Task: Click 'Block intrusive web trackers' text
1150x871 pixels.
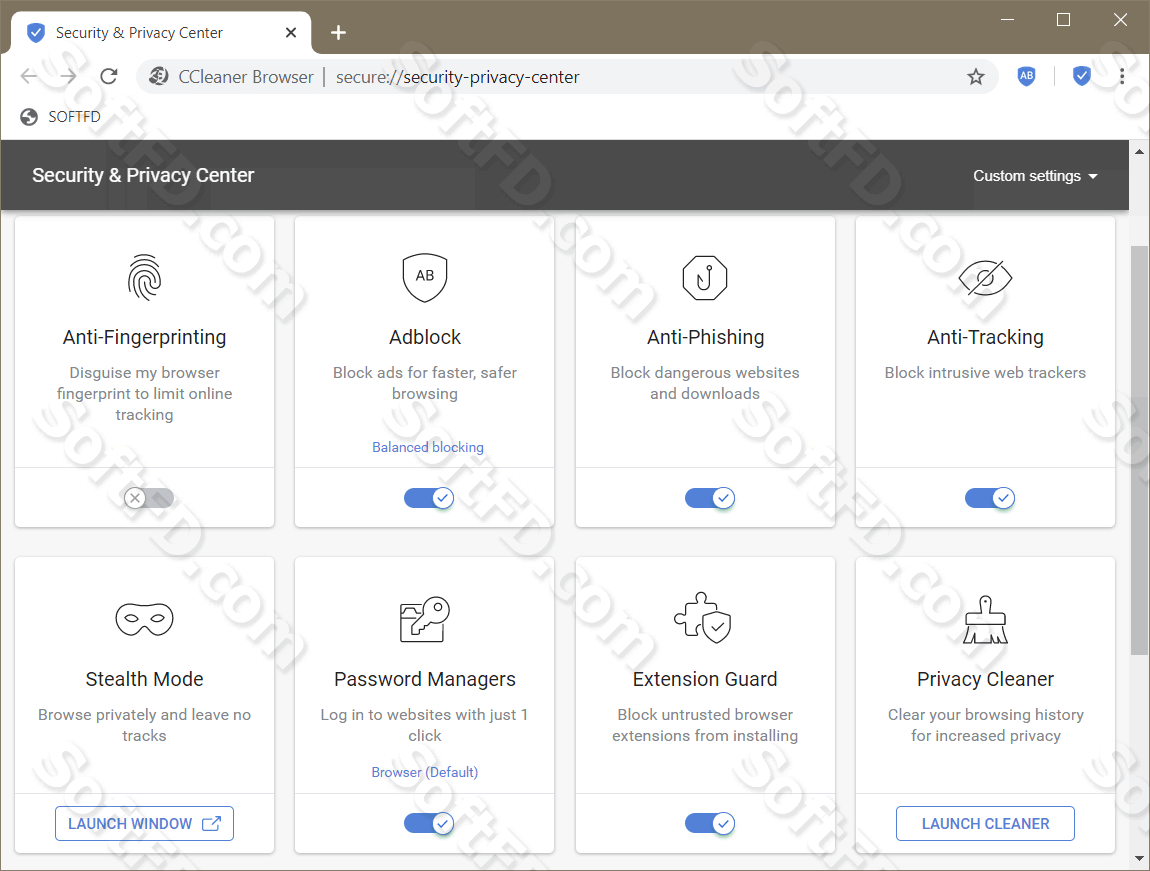Action: 985,372
